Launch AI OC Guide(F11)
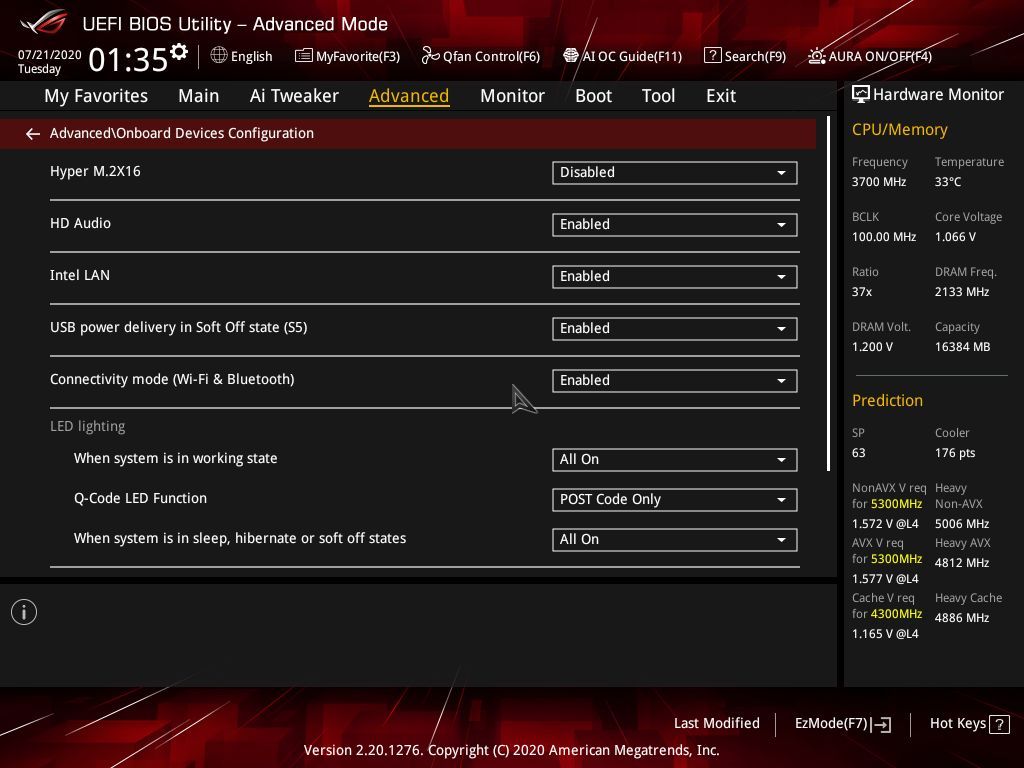 [x=622, y=56]
